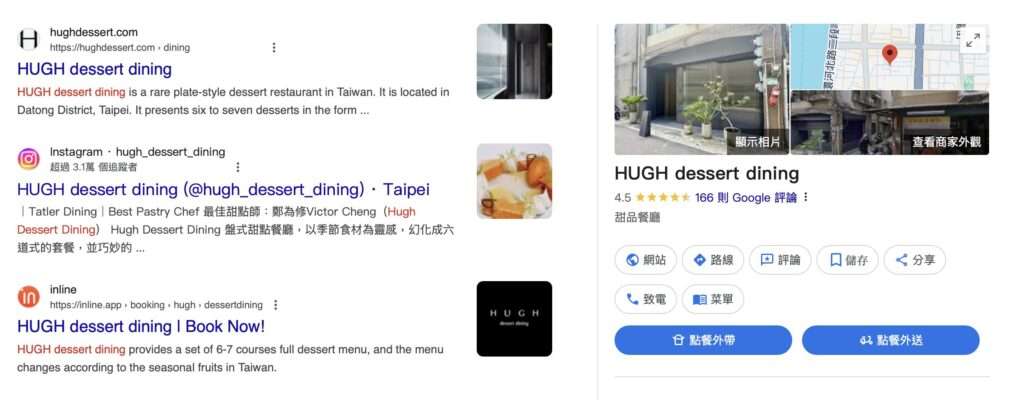Screen dimensions: 1024x400
Task: Click the hughdessert.com H favicon
Action: click(x=28, y=40)
